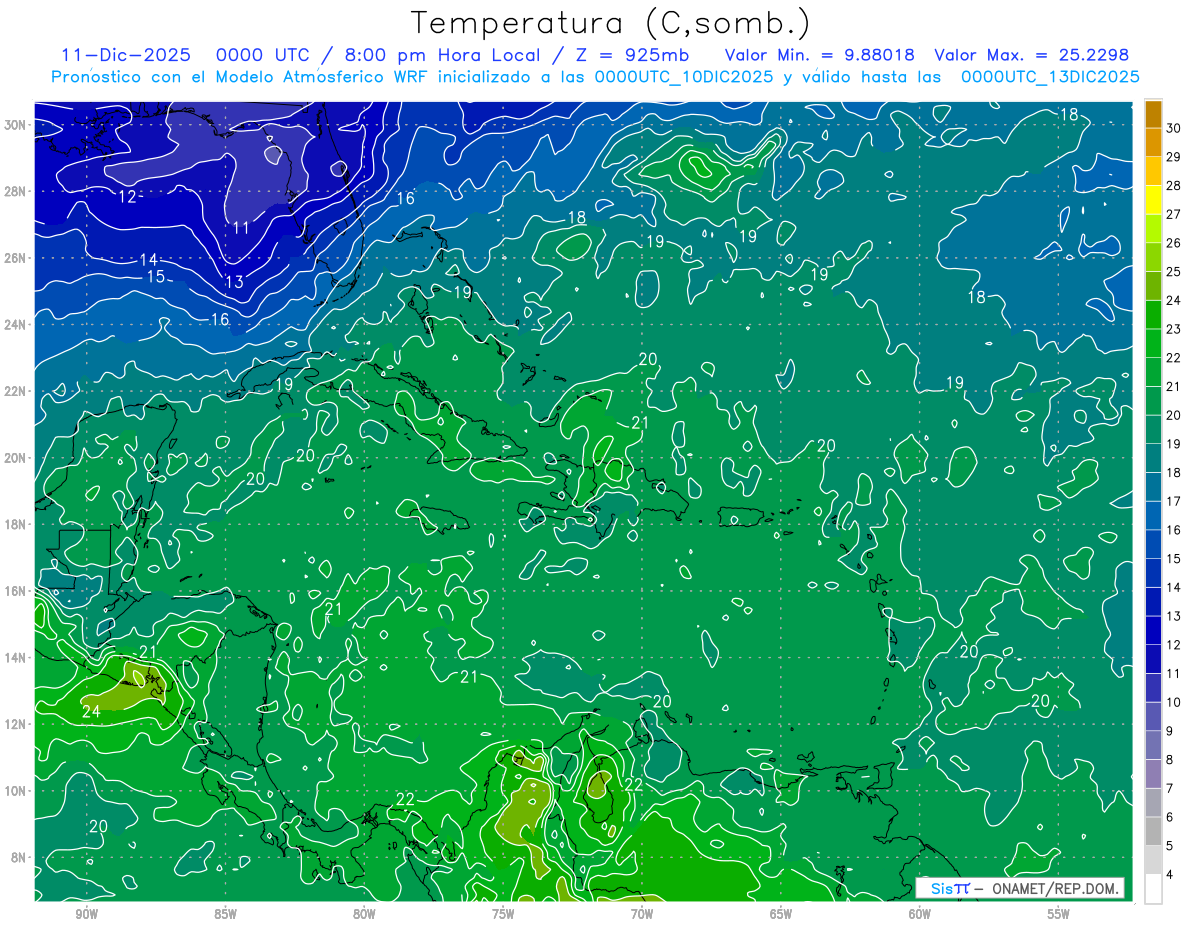Click the contour label '24' over Central America

pyautogui.click(x=91, y=712)
